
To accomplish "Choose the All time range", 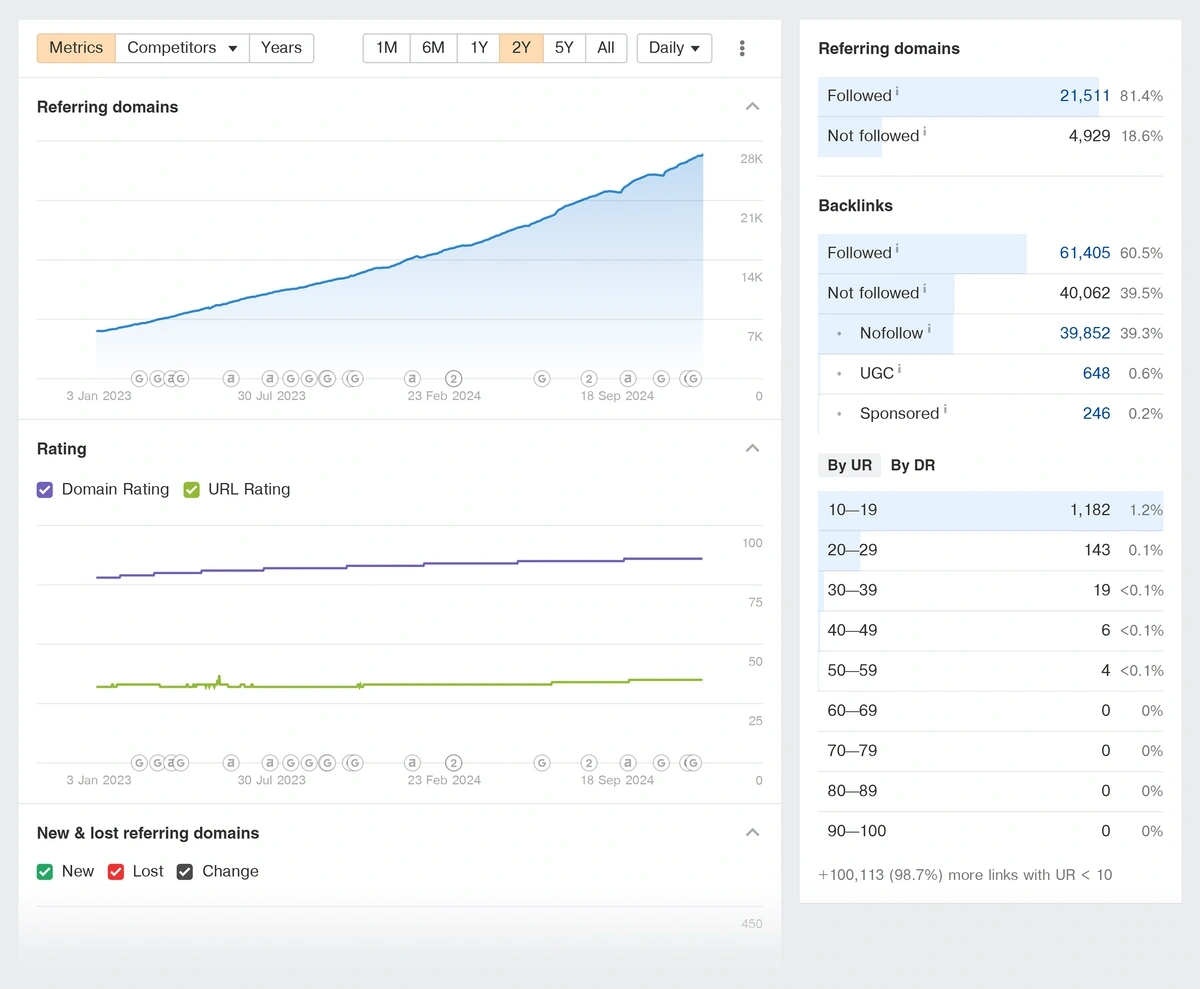I will pos(606,48).
